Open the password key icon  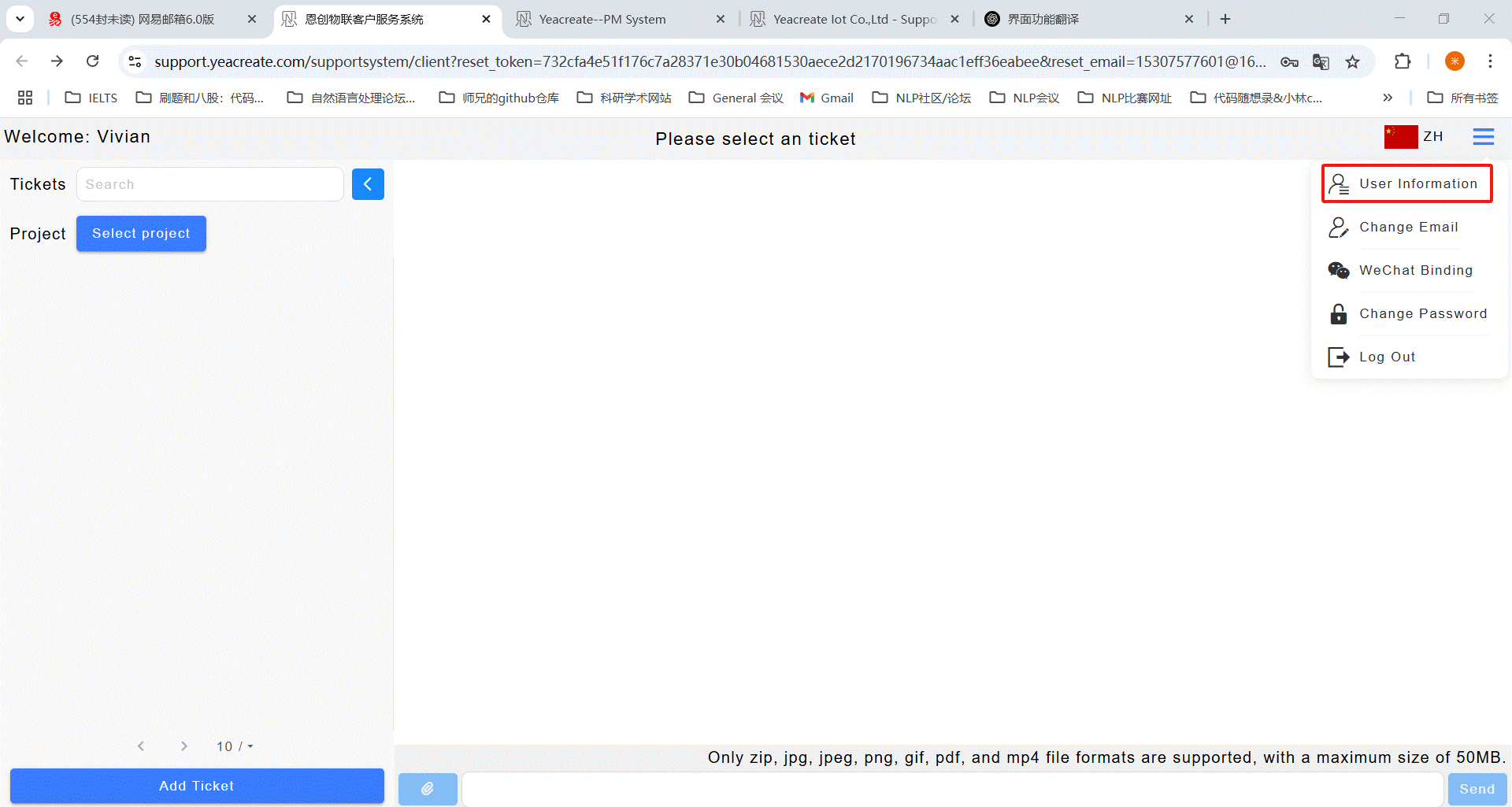(1289, 61)
